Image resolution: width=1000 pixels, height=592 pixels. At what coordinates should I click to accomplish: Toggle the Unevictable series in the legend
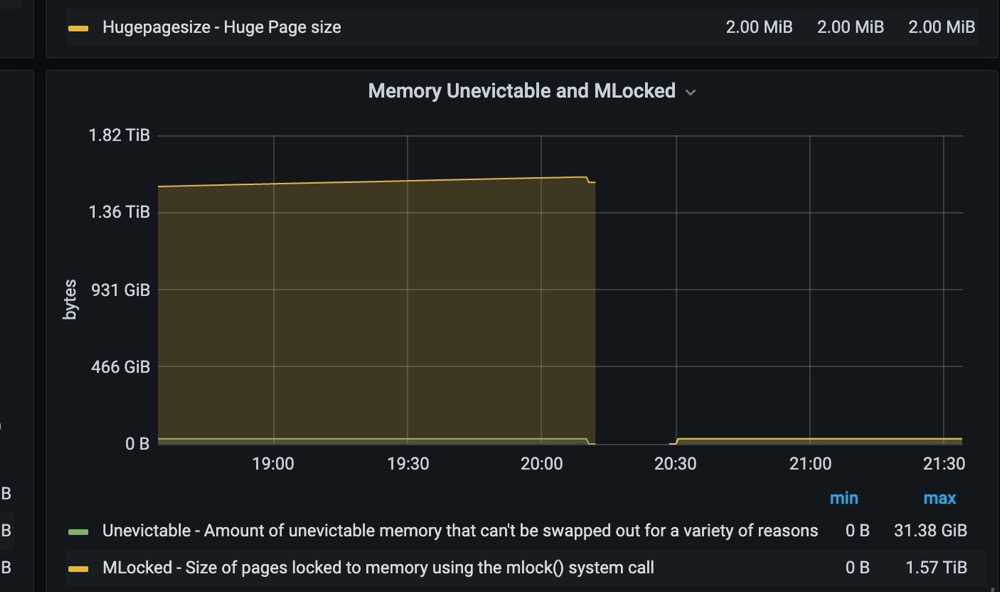click(x=460, y=531)
